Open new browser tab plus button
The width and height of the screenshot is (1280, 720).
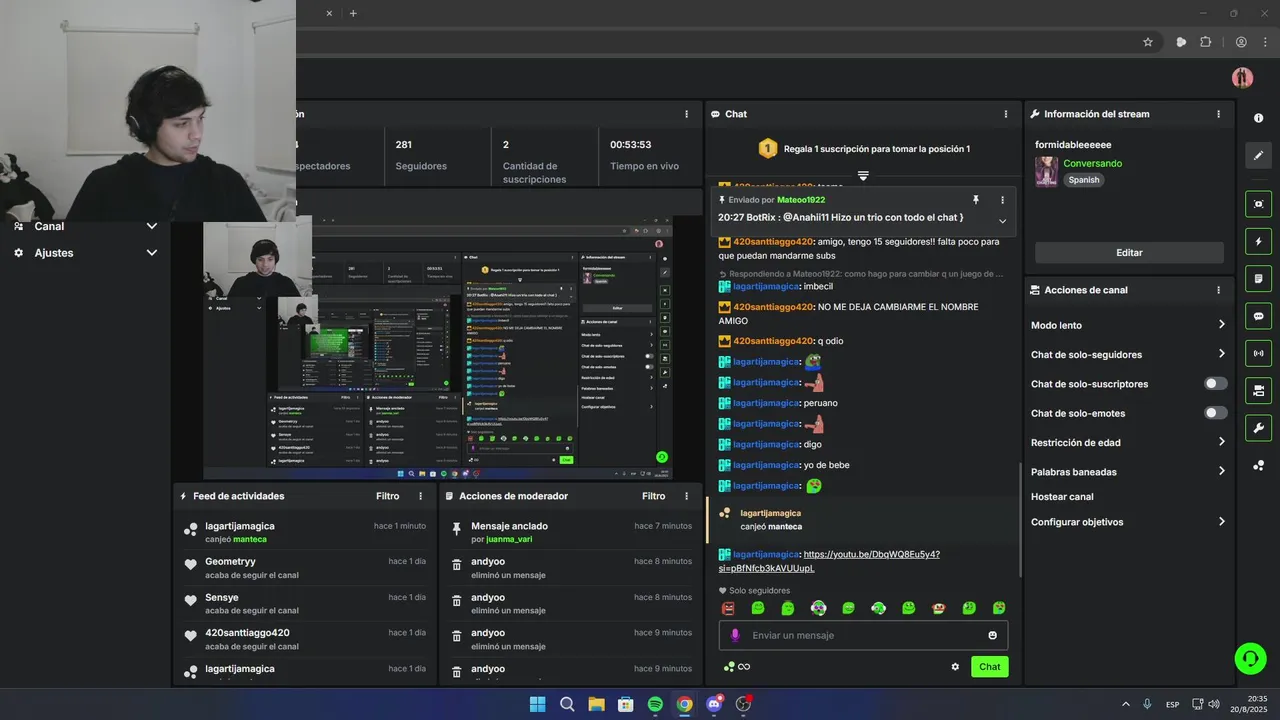(x=353, y=13)
